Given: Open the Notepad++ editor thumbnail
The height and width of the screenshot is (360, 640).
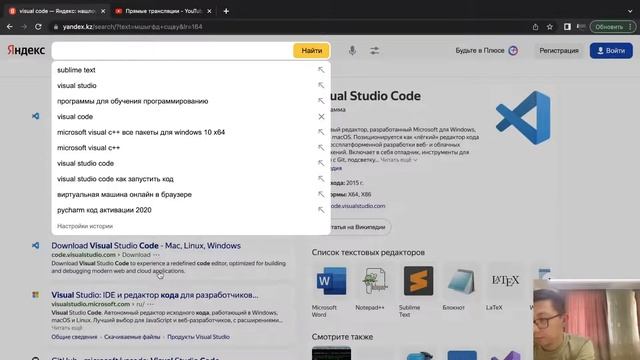Looking at the screenshot, I should (375, 281).
